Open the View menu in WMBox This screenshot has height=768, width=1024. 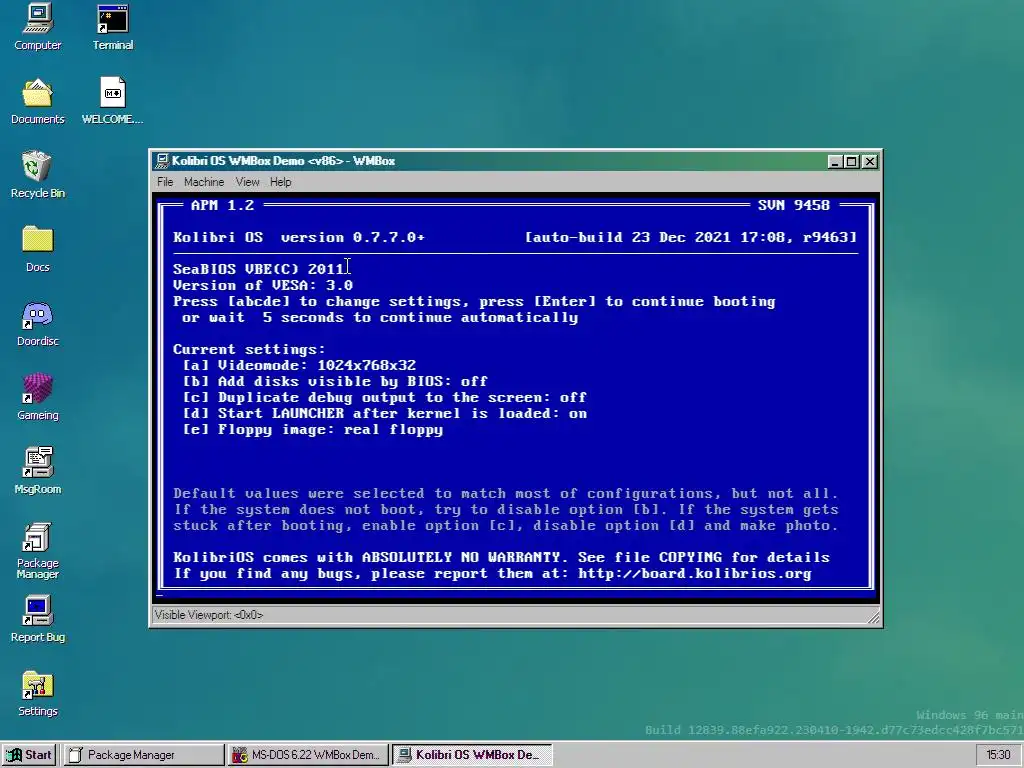point(247,182)
